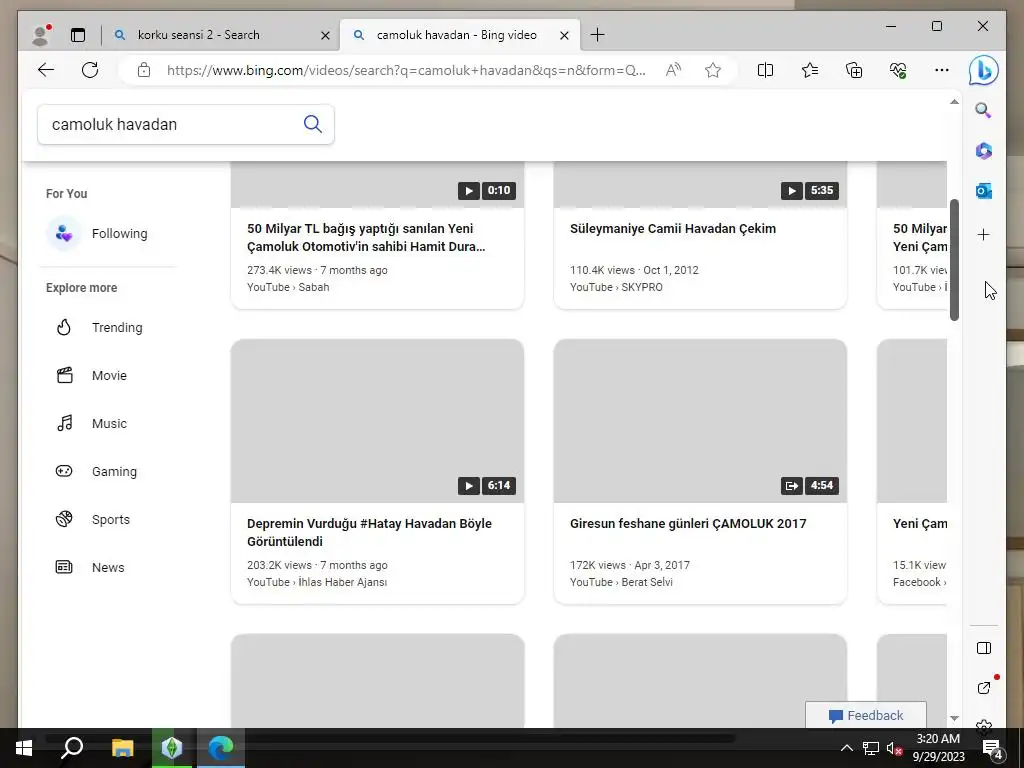Open the Outlook sidebar icon

(x=984, y=191)
